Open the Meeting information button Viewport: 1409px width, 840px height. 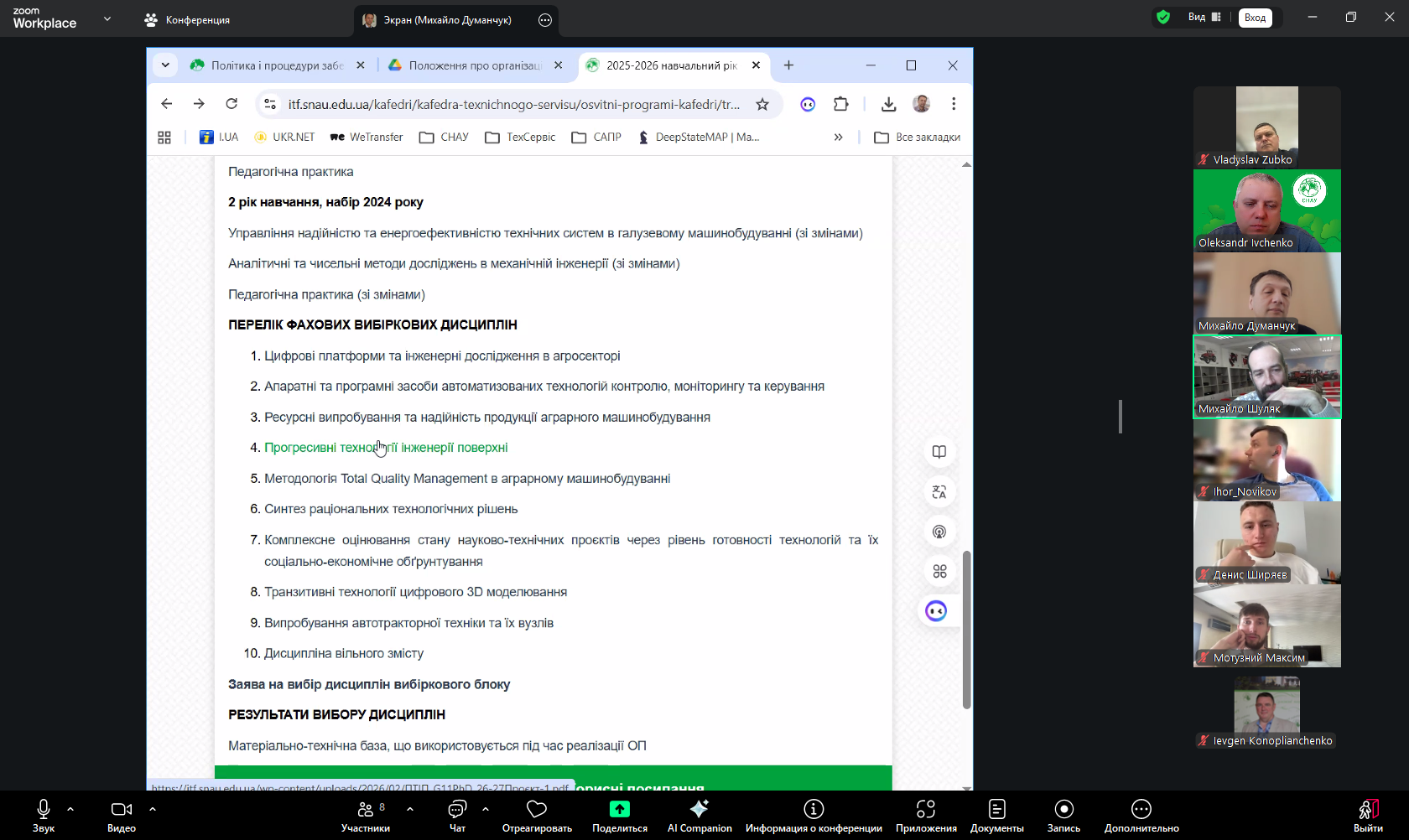[x=814, y=815]
